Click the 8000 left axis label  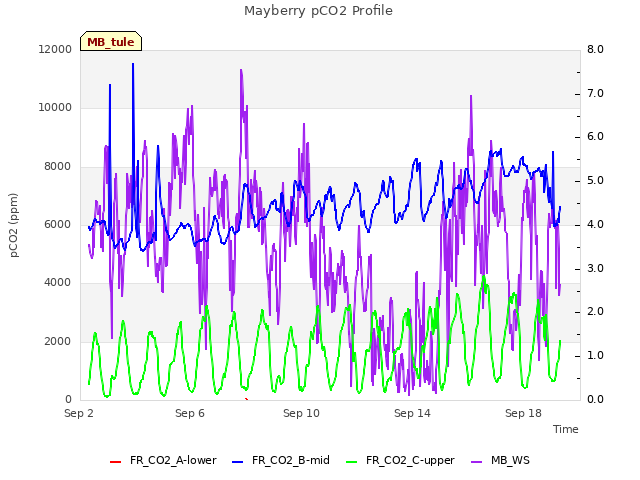point(58,166)
